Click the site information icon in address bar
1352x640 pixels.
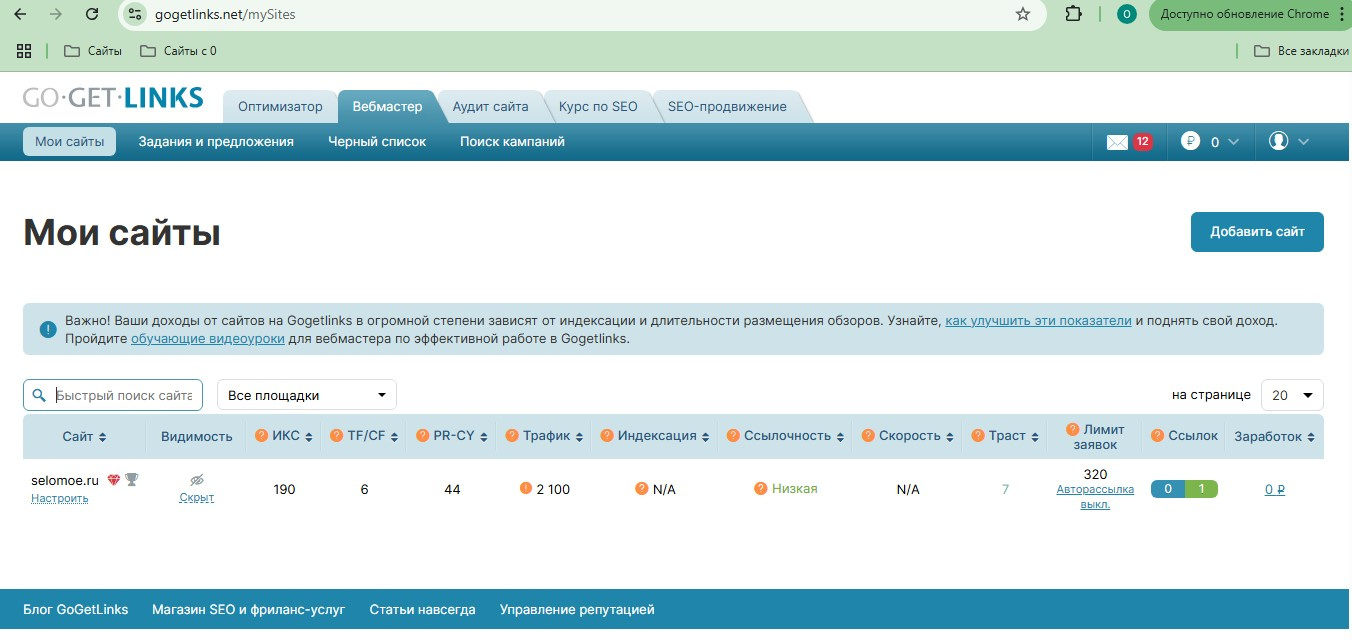point(136,14)
